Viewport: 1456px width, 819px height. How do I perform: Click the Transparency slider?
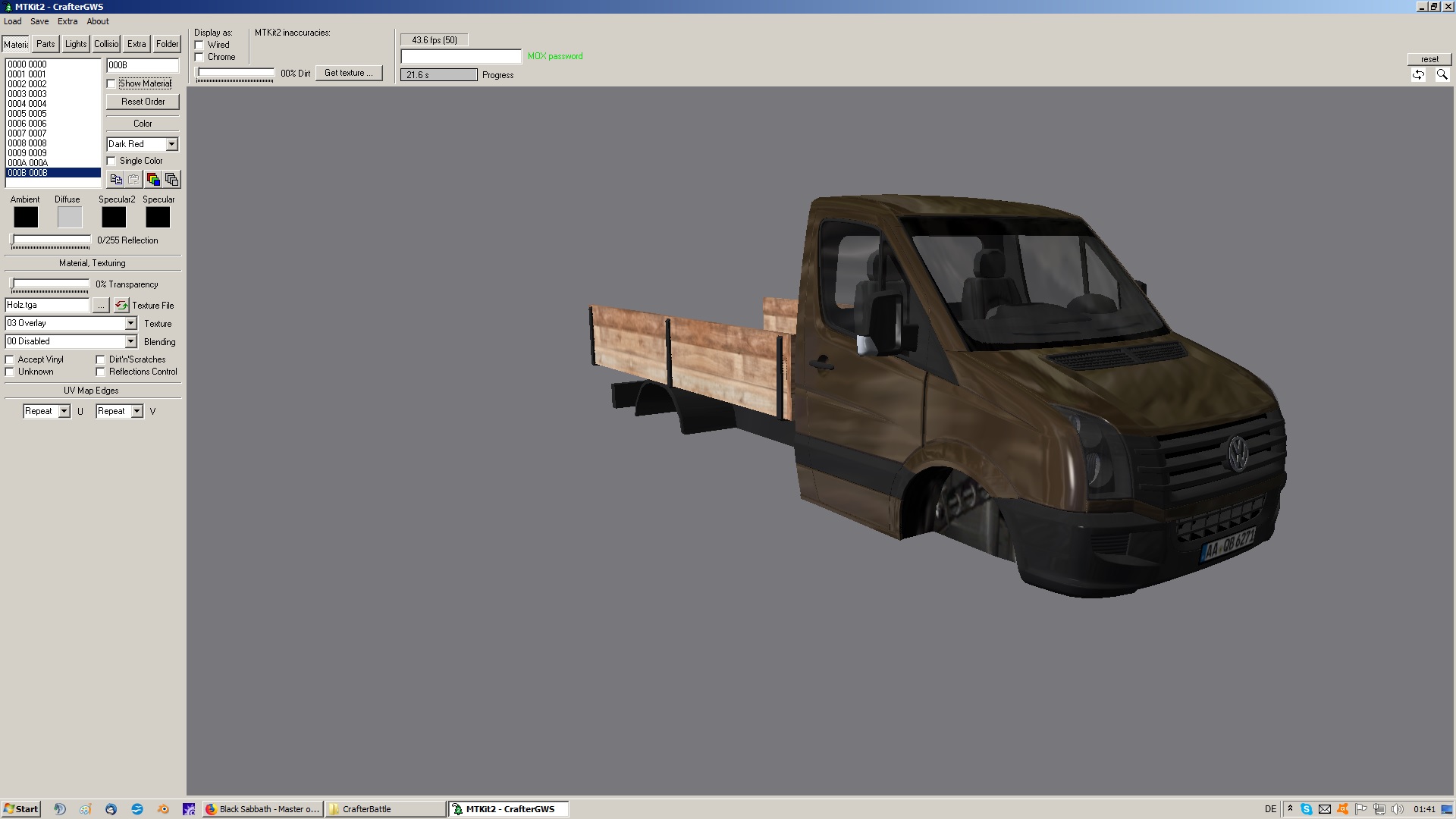[50, 284]
